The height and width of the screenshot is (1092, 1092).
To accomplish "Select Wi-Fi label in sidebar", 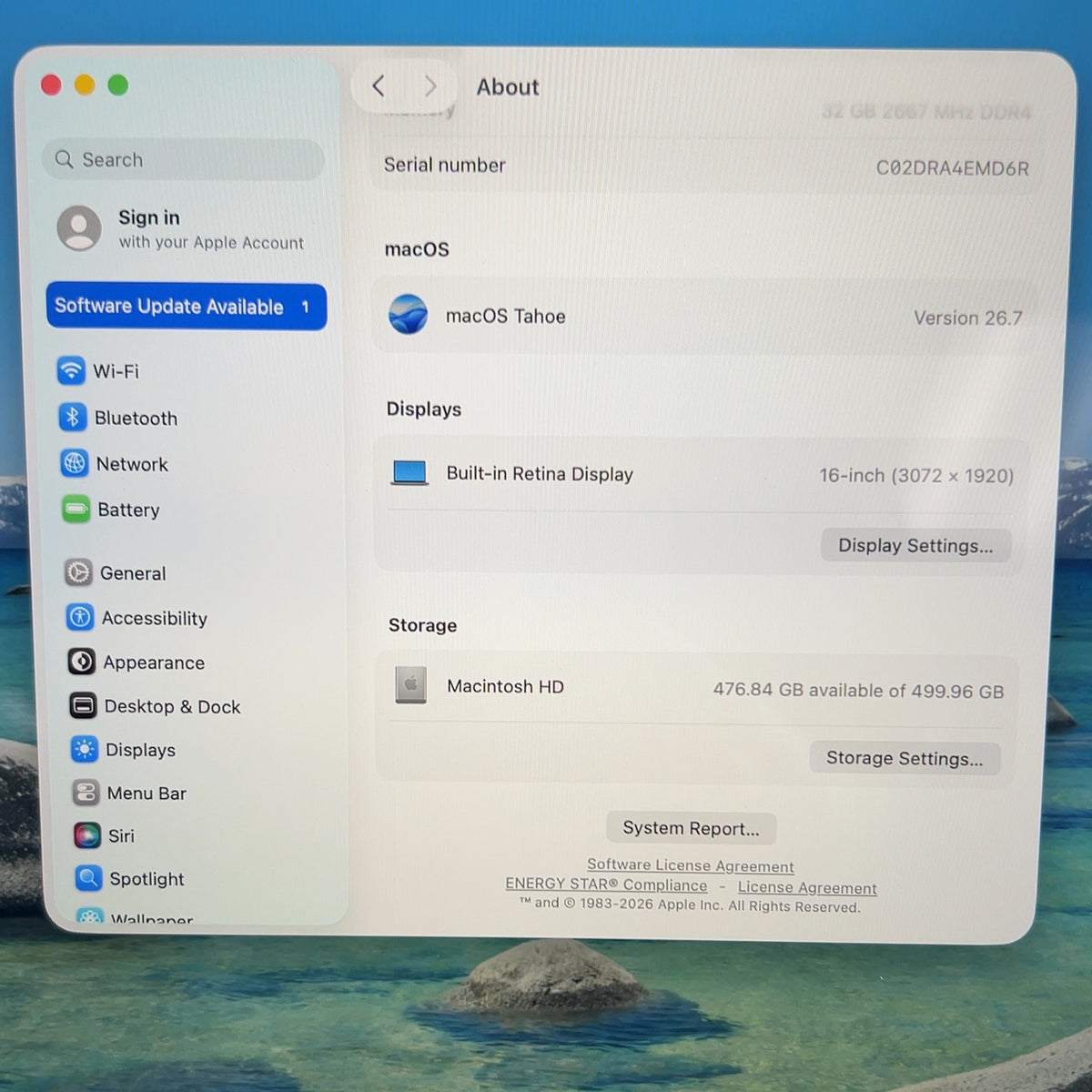I will pyautogui.click(x=116, y=371).
